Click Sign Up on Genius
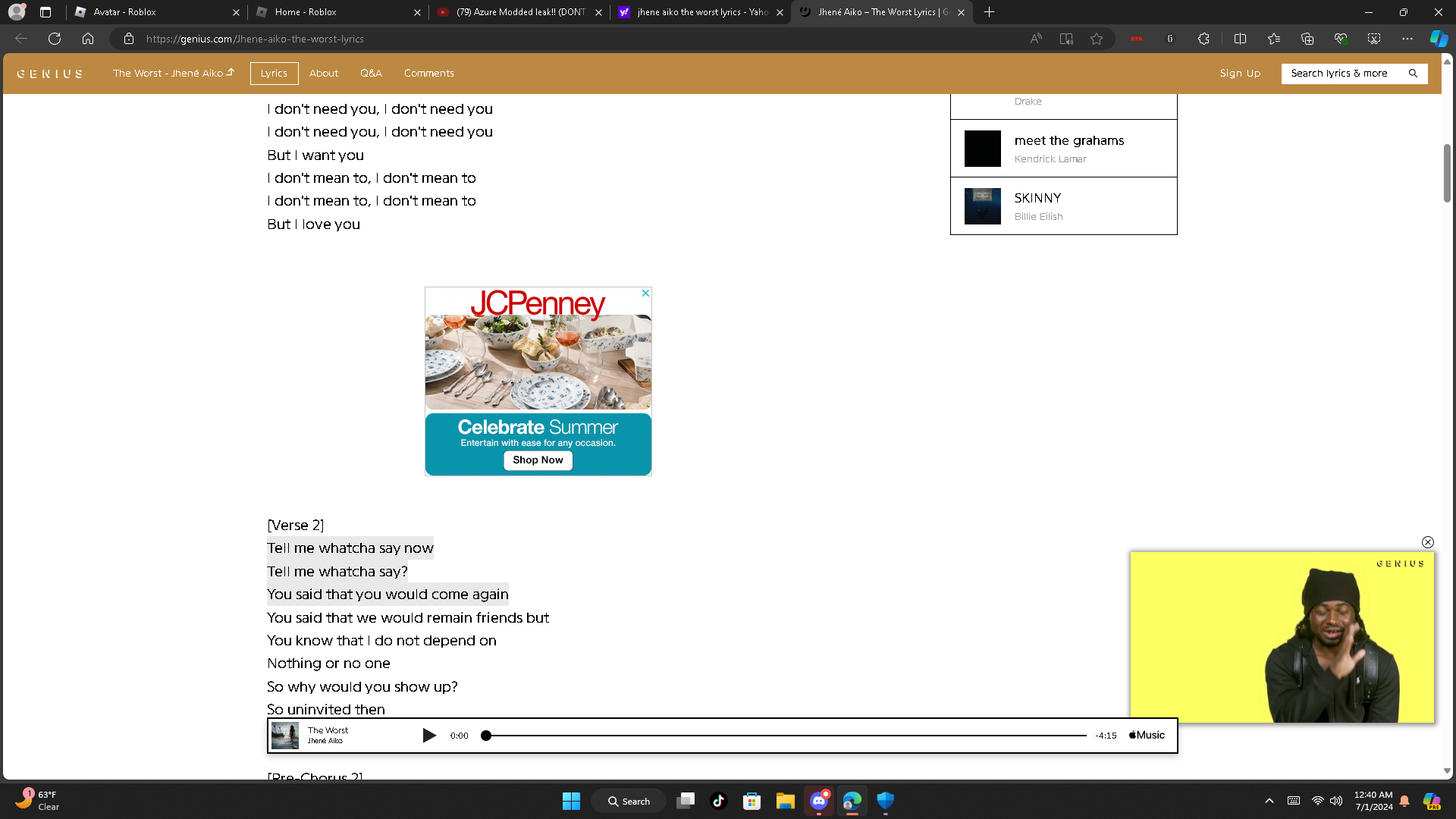 pos(1240,74)
